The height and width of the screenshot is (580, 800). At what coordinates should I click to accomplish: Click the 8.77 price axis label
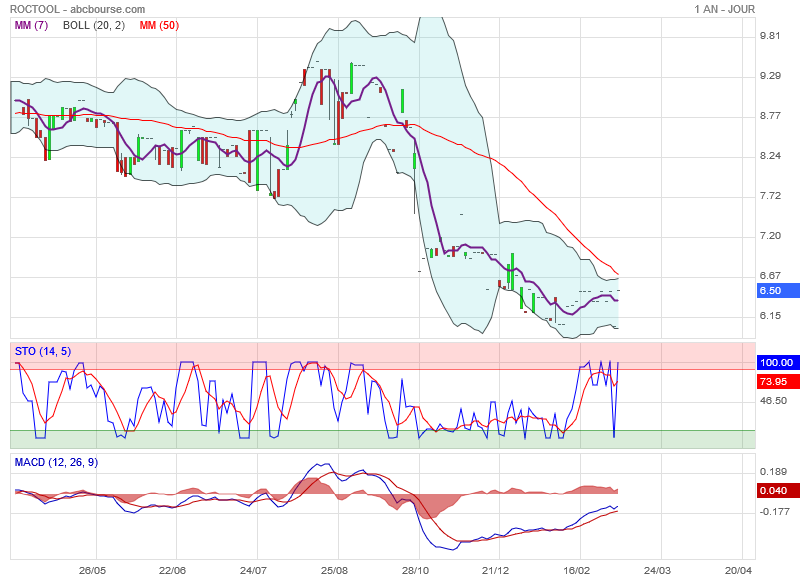(770, 116)
